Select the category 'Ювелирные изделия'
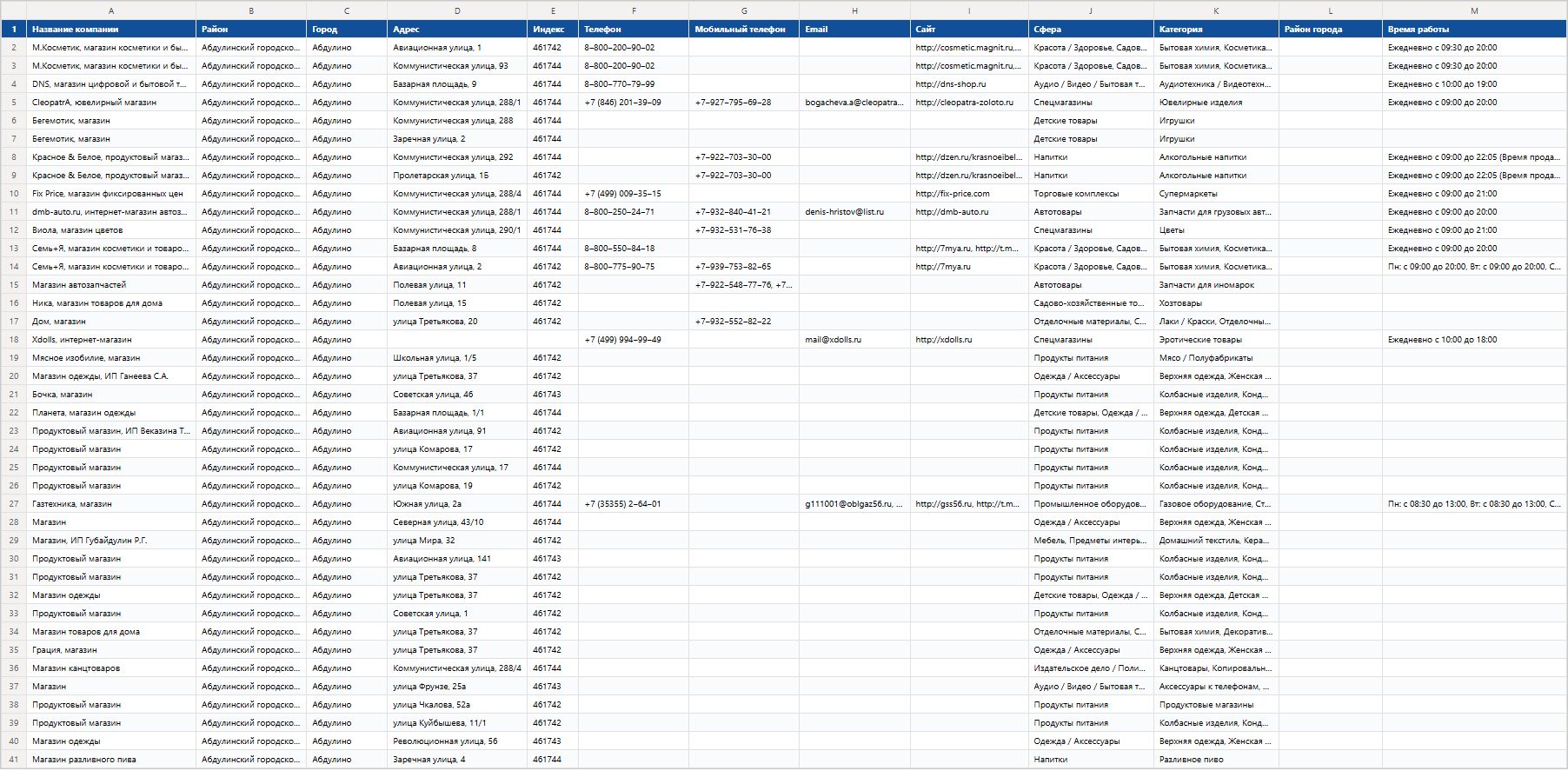Viewport: 1568px width, 784px height. pyautogui.click(x=1216, y=102)
